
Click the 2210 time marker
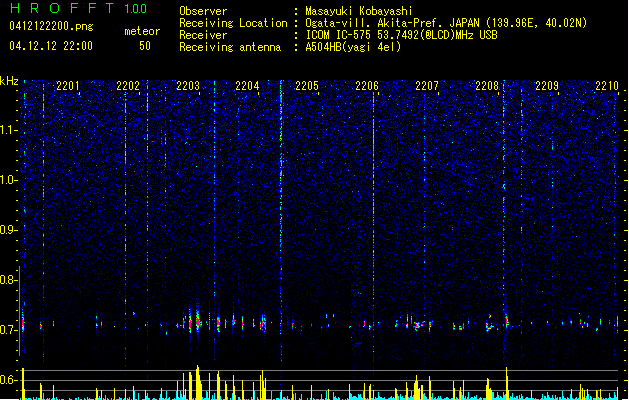click(607, 86)
